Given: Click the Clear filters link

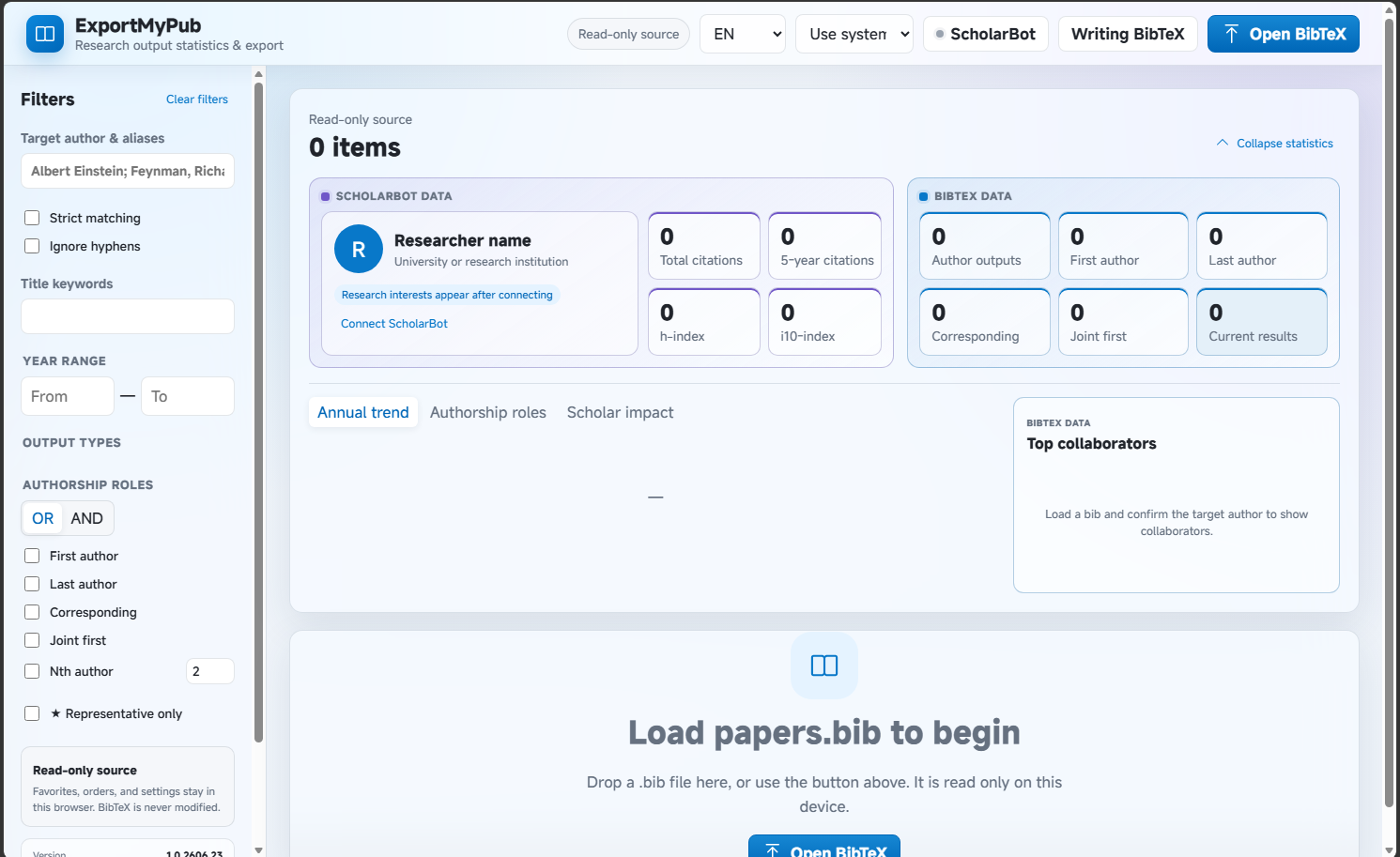Looking at the screenshot, I should (197, 99).
